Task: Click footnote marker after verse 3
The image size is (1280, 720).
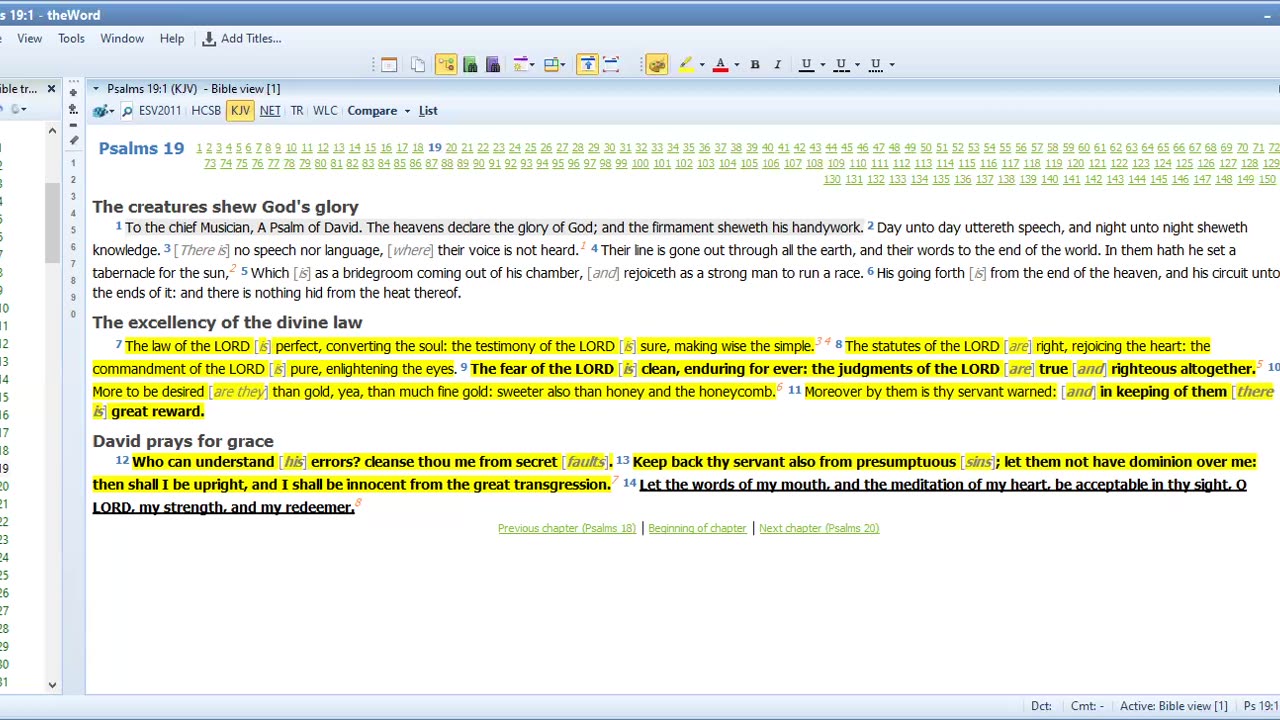Action: tap(582, 246)
